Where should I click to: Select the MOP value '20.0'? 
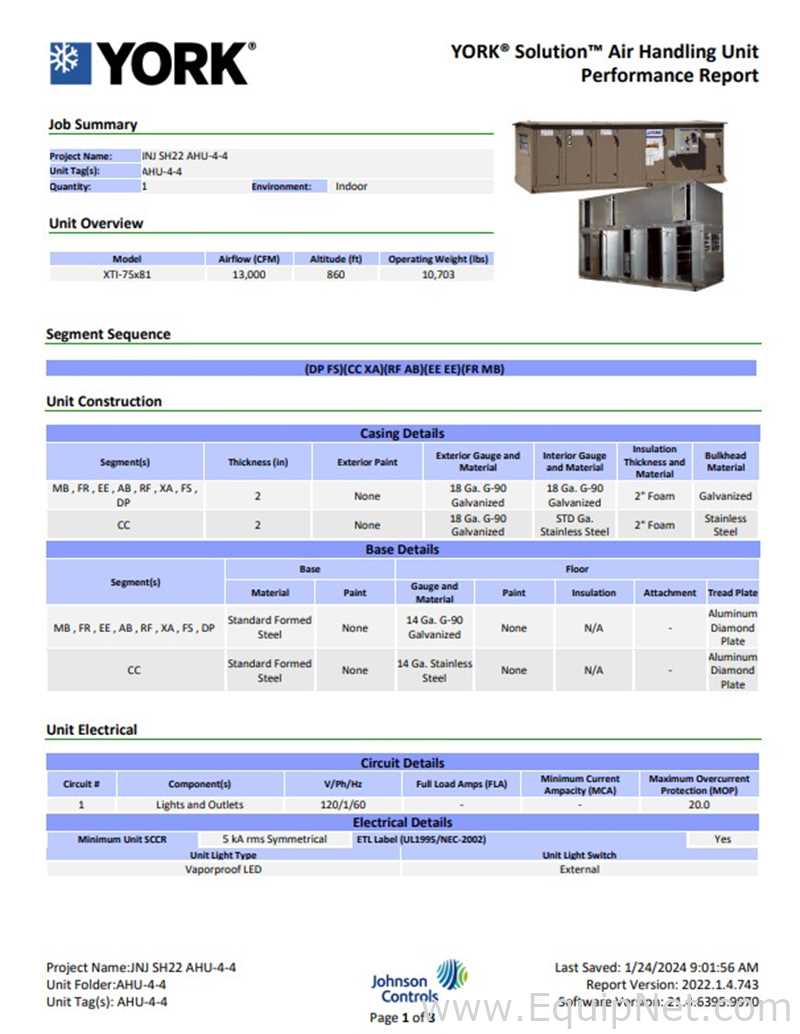coord(699,805)
